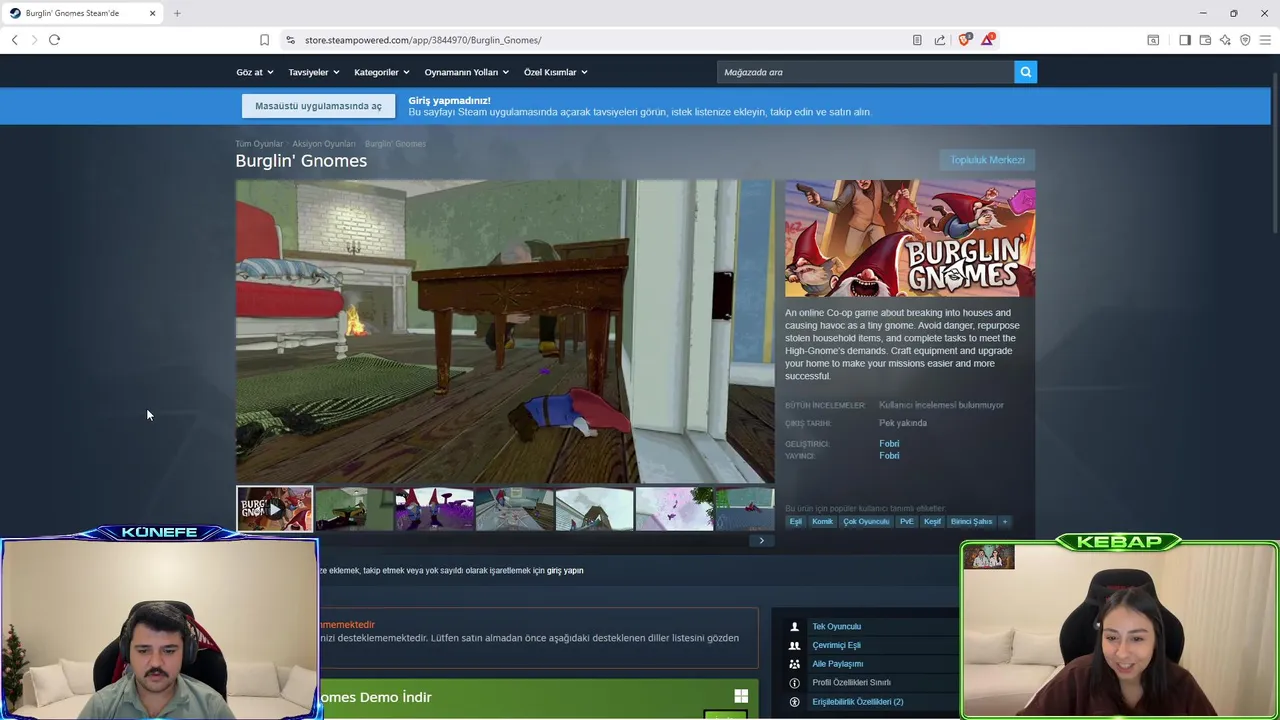Open 'Aile Paylaşımı' feature link
Image resolution: width=1280 pixels, height=720 pixels.
(x=837, y=664)
